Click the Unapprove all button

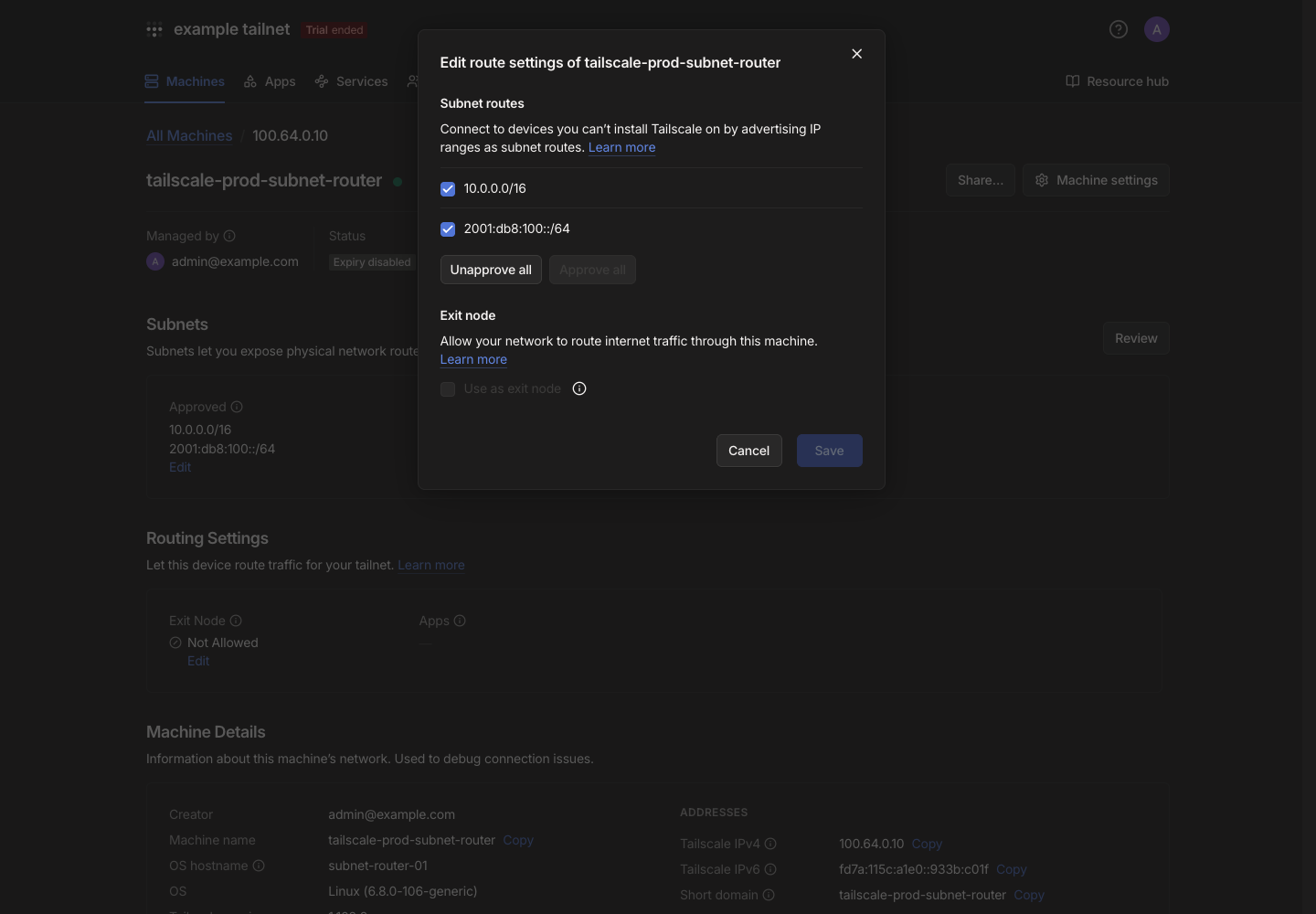[491, 270]
